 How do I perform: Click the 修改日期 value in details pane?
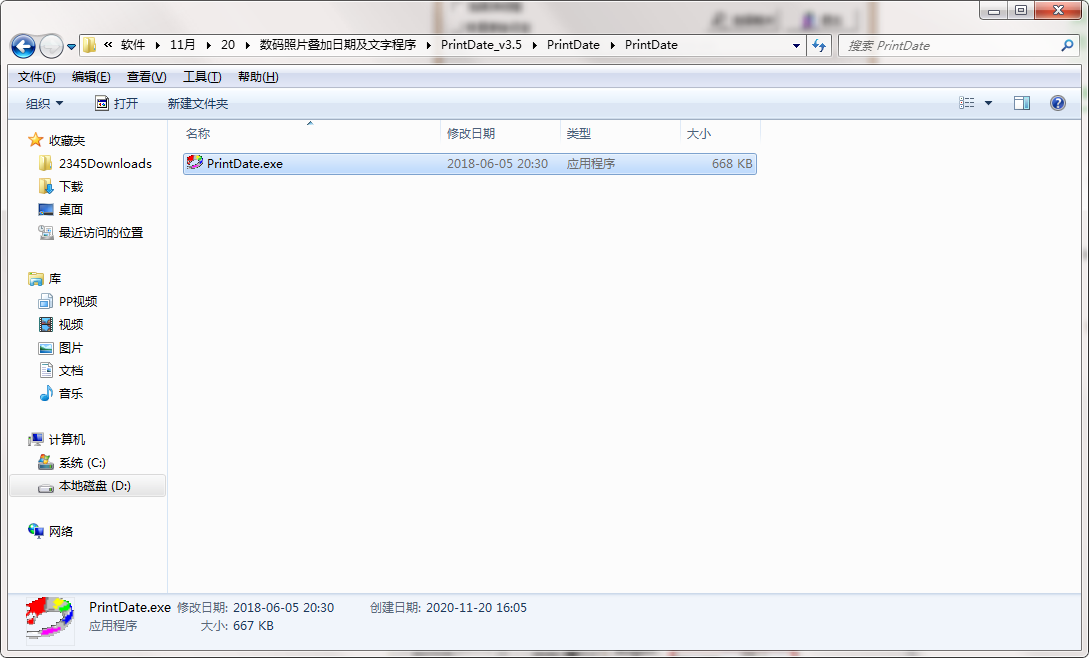click(283, 607)
